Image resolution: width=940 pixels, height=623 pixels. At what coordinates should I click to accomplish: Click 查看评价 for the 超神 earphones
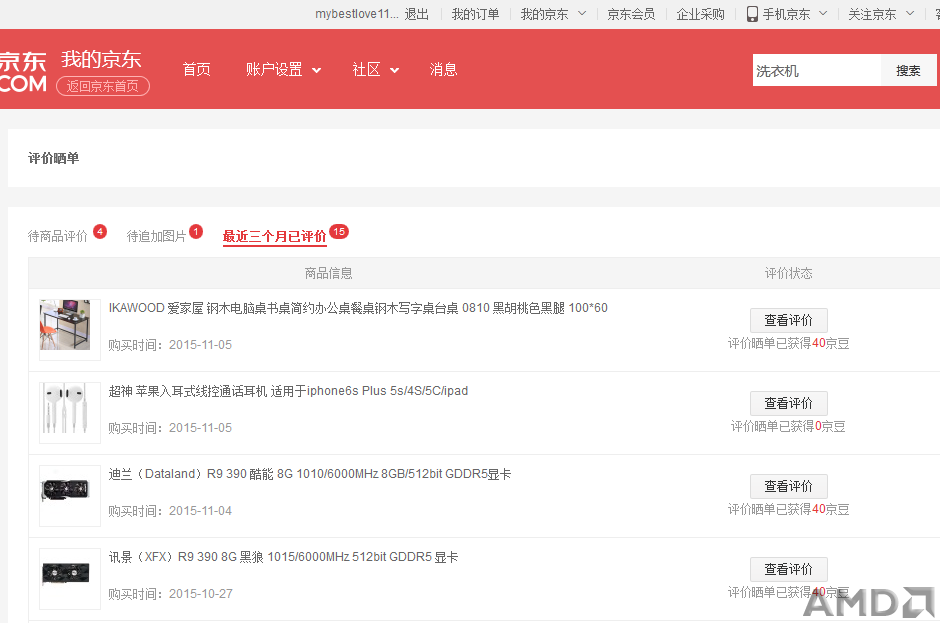[x=788, y=403]
